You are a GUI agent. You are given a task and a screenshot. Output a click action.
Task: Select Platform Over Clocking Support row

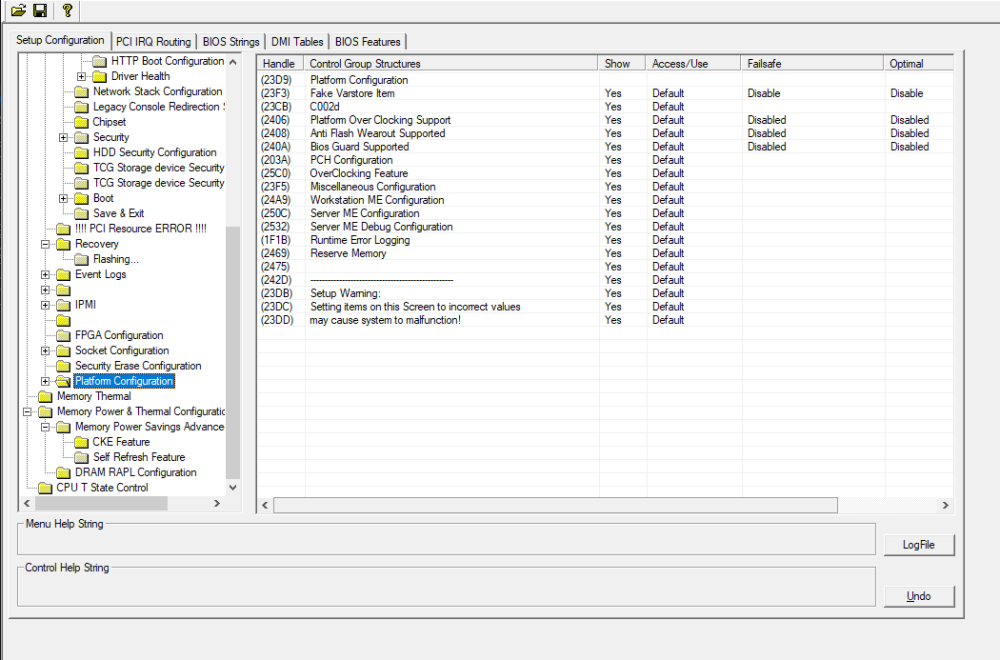point(605,120)
